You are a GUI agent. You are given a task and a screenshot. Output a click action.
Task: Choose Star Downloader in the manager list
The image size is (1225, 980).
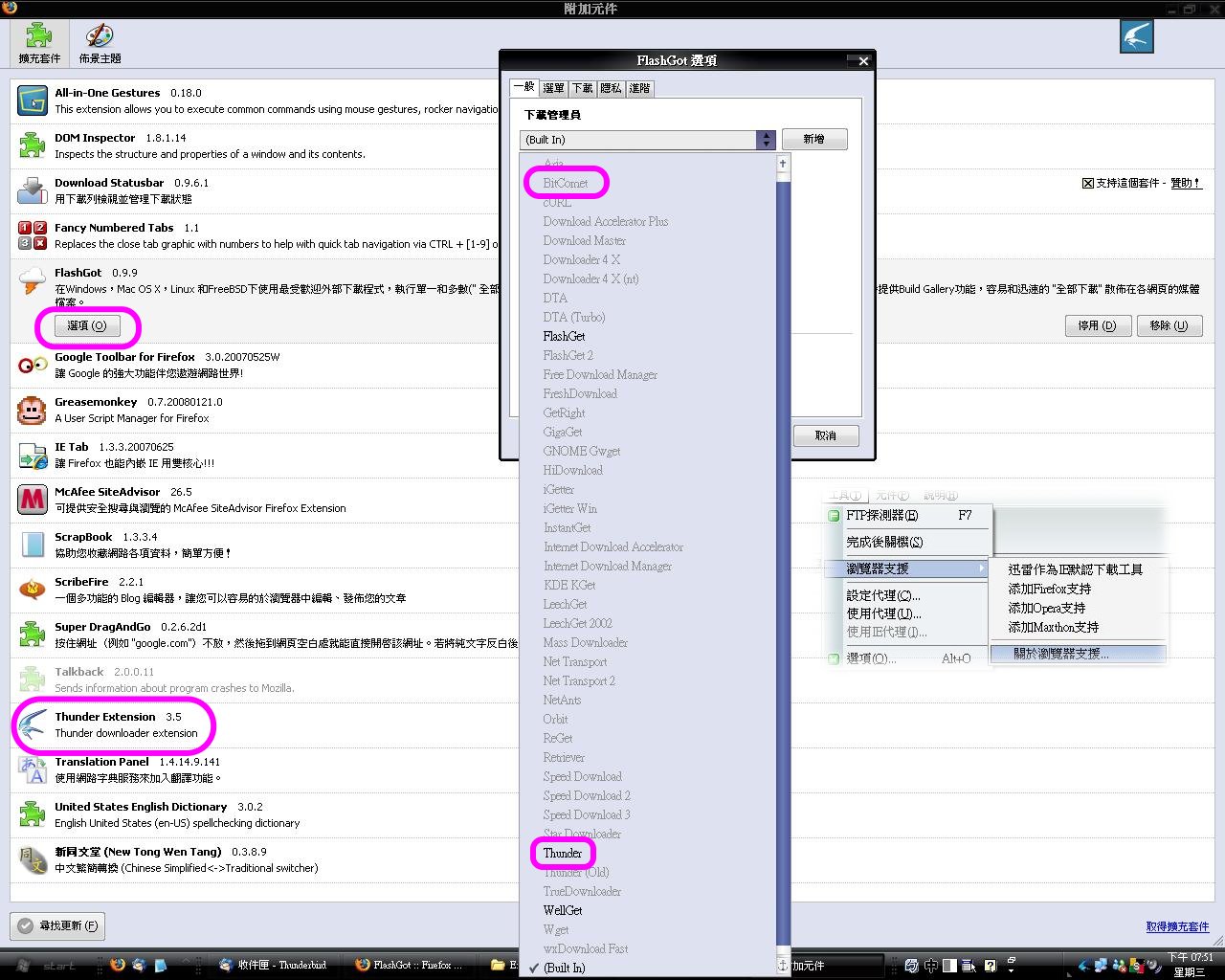[582, 834]
